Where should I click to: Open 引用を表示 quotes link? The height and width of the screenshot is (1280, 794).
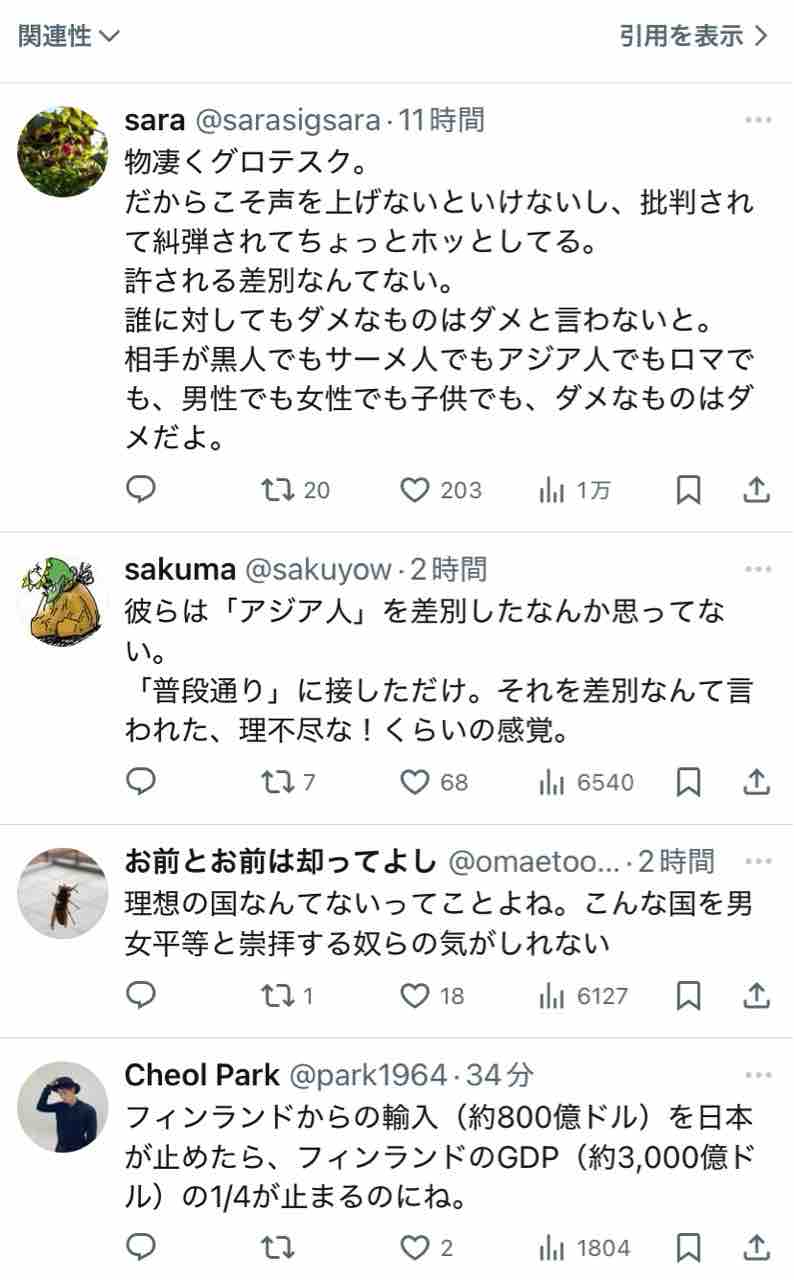tap(694, 37)
